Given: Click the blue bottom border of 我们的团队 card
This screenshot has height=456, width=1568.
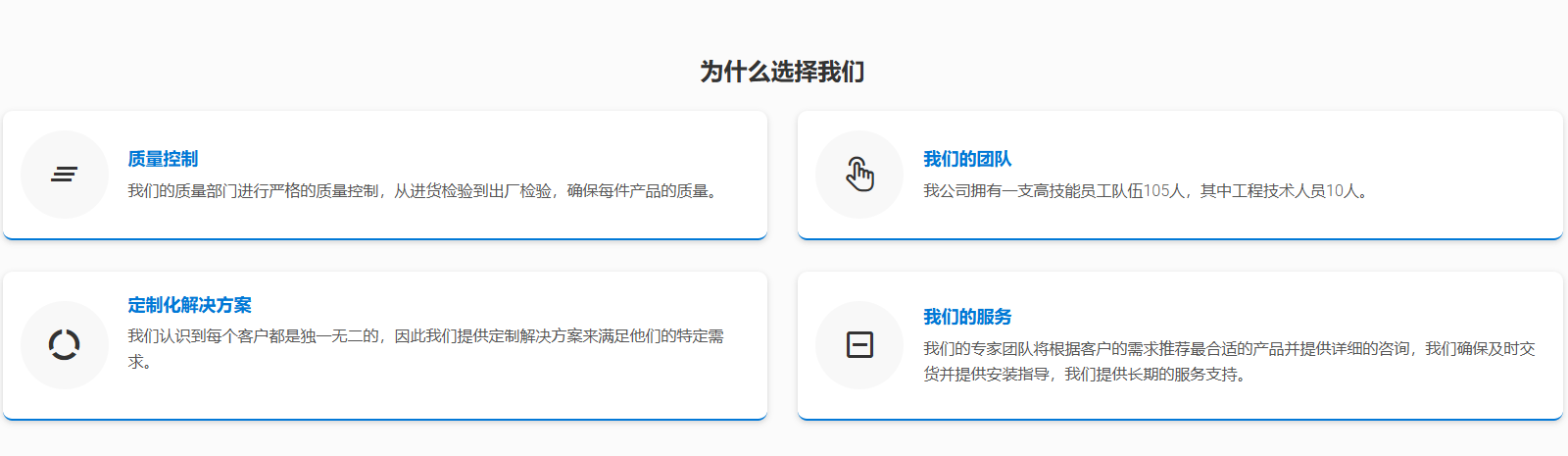Looking at the screenshot, I should [1180, 237].
